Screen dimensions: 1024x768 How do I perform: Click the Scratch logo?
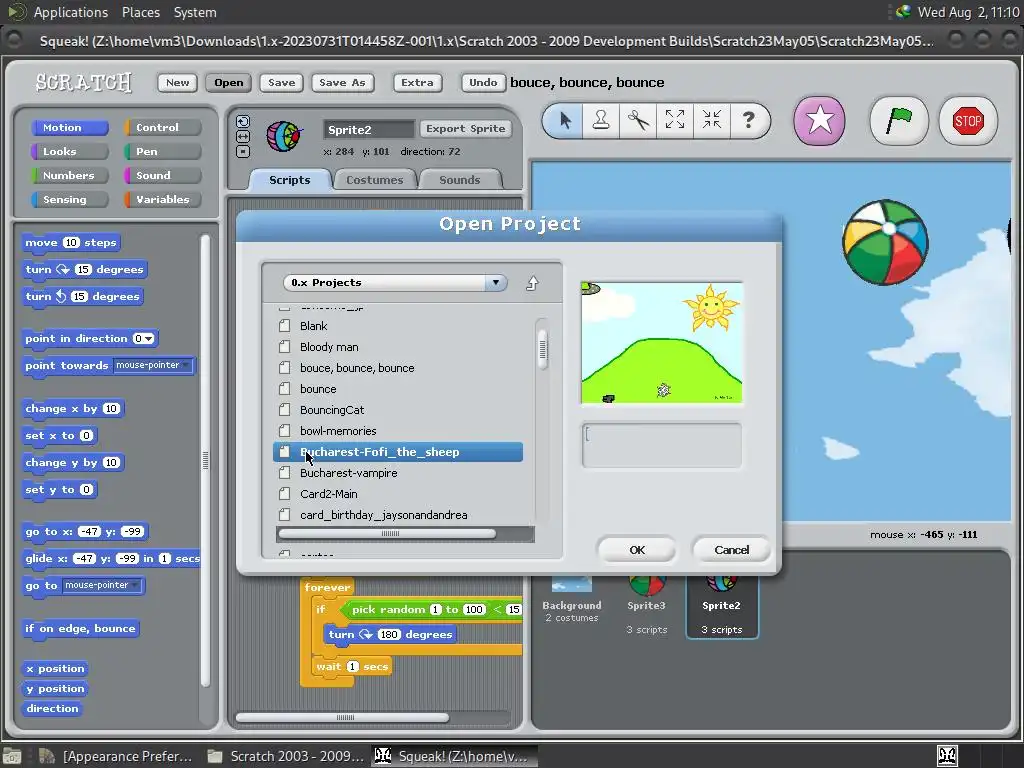[84, 82]
